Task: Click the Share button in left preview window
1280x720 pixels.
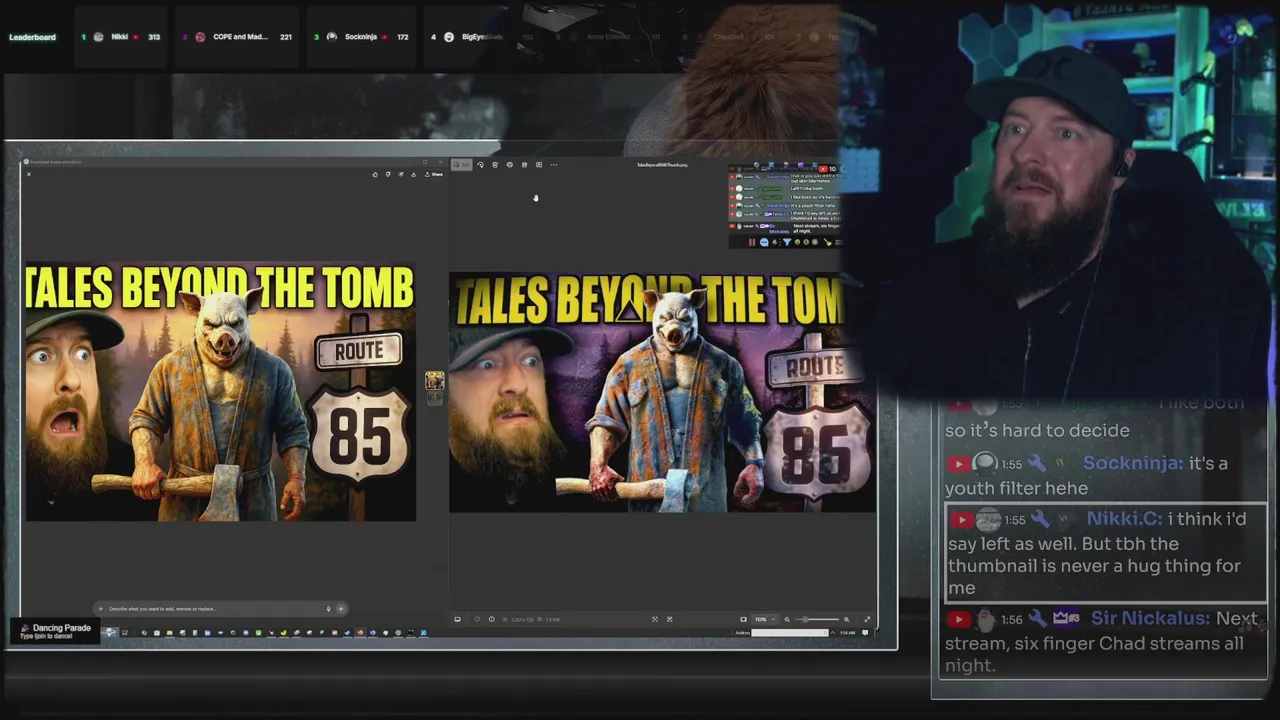Action: click(x=433, y=174)
